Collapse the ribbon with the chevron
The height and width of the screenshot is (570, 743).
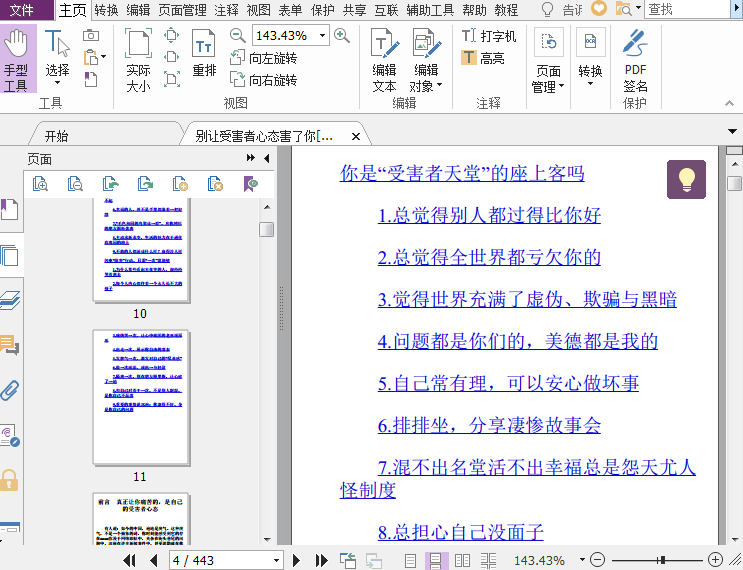click(729, 103)
